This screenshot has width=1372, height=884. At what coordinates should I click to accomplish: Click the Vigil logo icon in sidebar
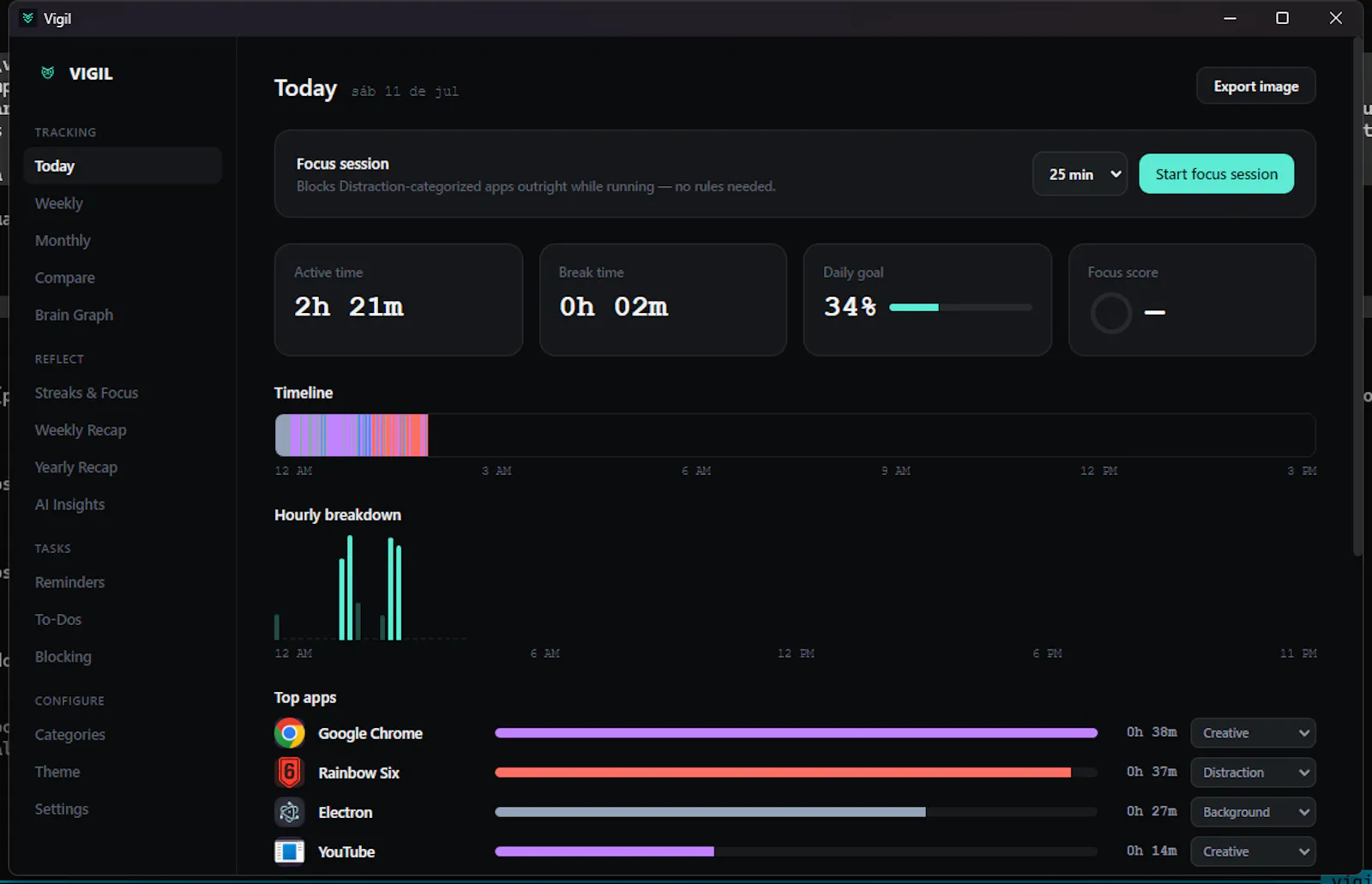[x=48, y=73]
